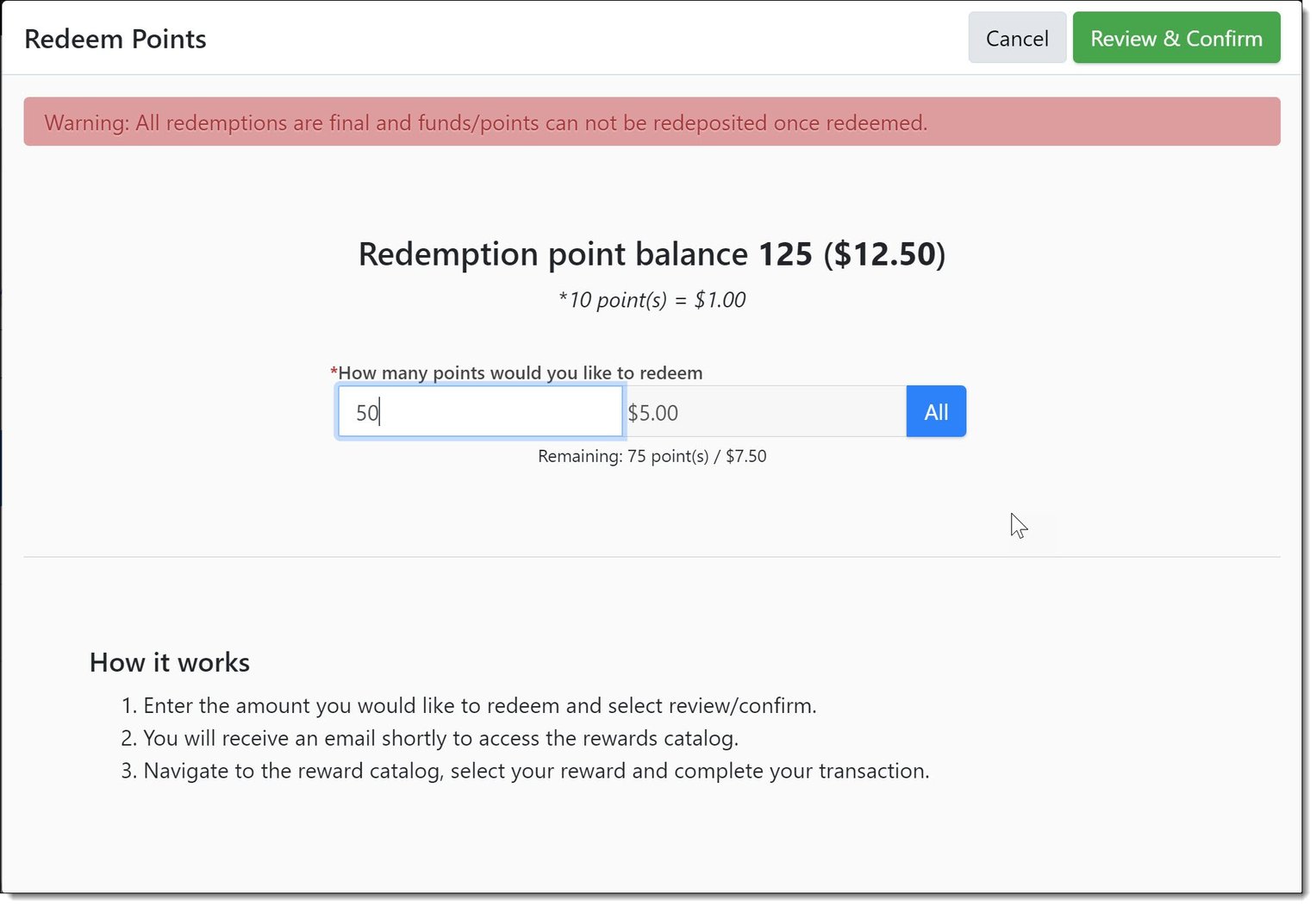Click the Cancel button

pyautogui.click(x=1016, y=39)
